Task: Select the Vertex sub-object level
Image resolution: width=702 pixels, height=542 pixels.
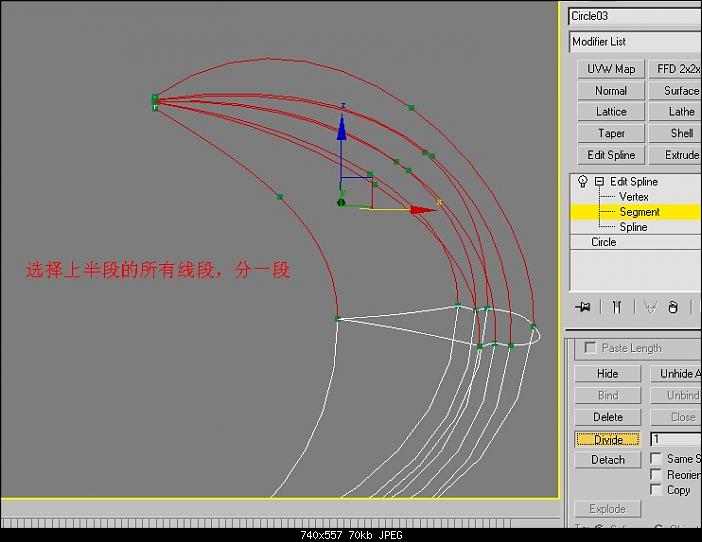Action: click(634, 197)
